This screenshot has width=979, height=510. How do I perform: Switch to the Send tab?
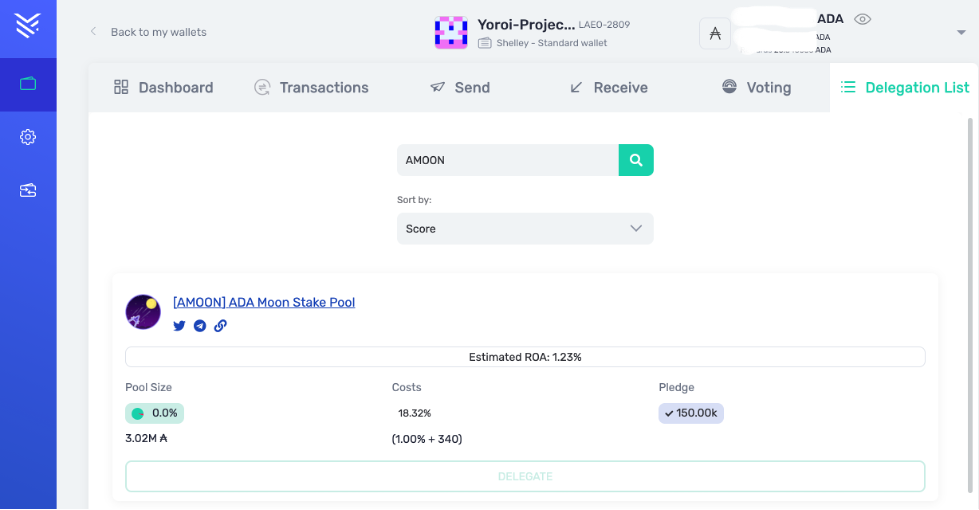pos(460,87)
